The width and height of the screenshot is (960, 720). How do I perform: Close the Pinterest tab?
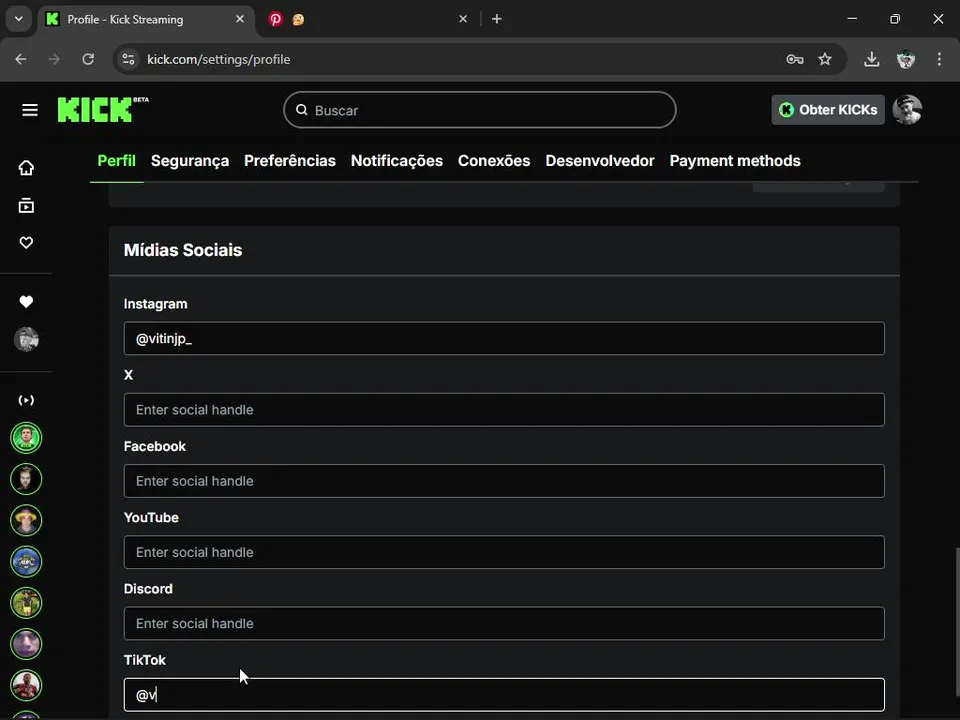[463, 19]
